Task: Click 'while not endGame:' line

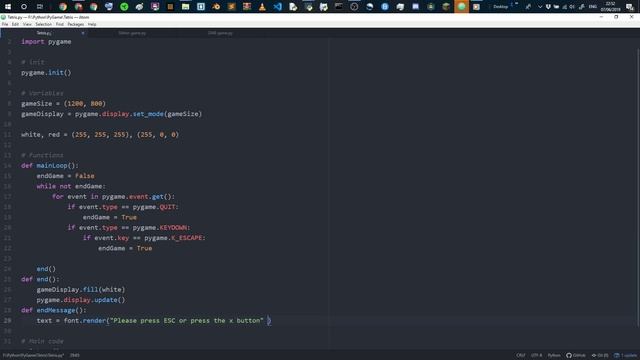Action: [71, 186]
